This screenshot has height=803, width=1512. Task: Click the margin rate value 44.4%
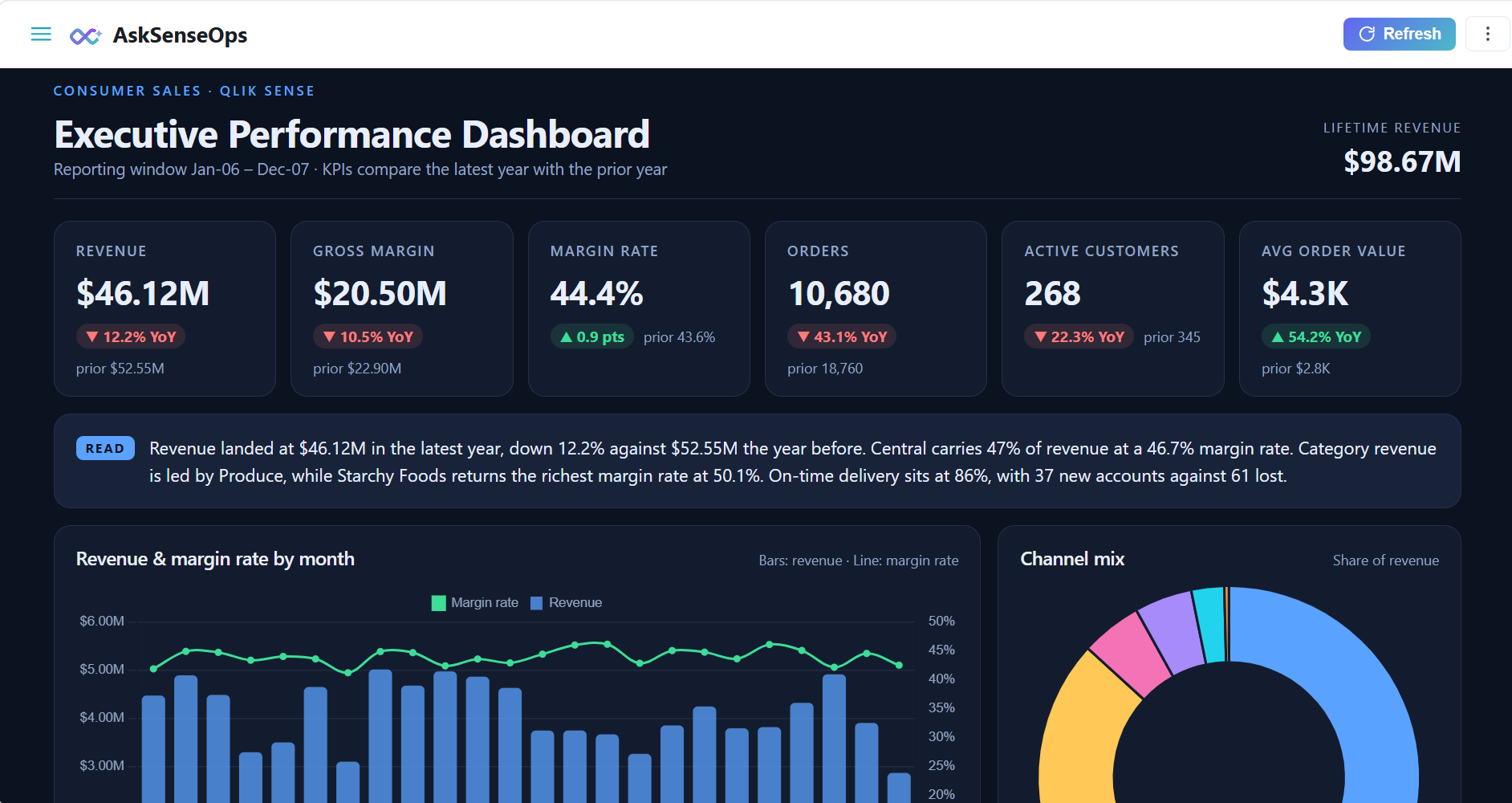coord(596,293)
